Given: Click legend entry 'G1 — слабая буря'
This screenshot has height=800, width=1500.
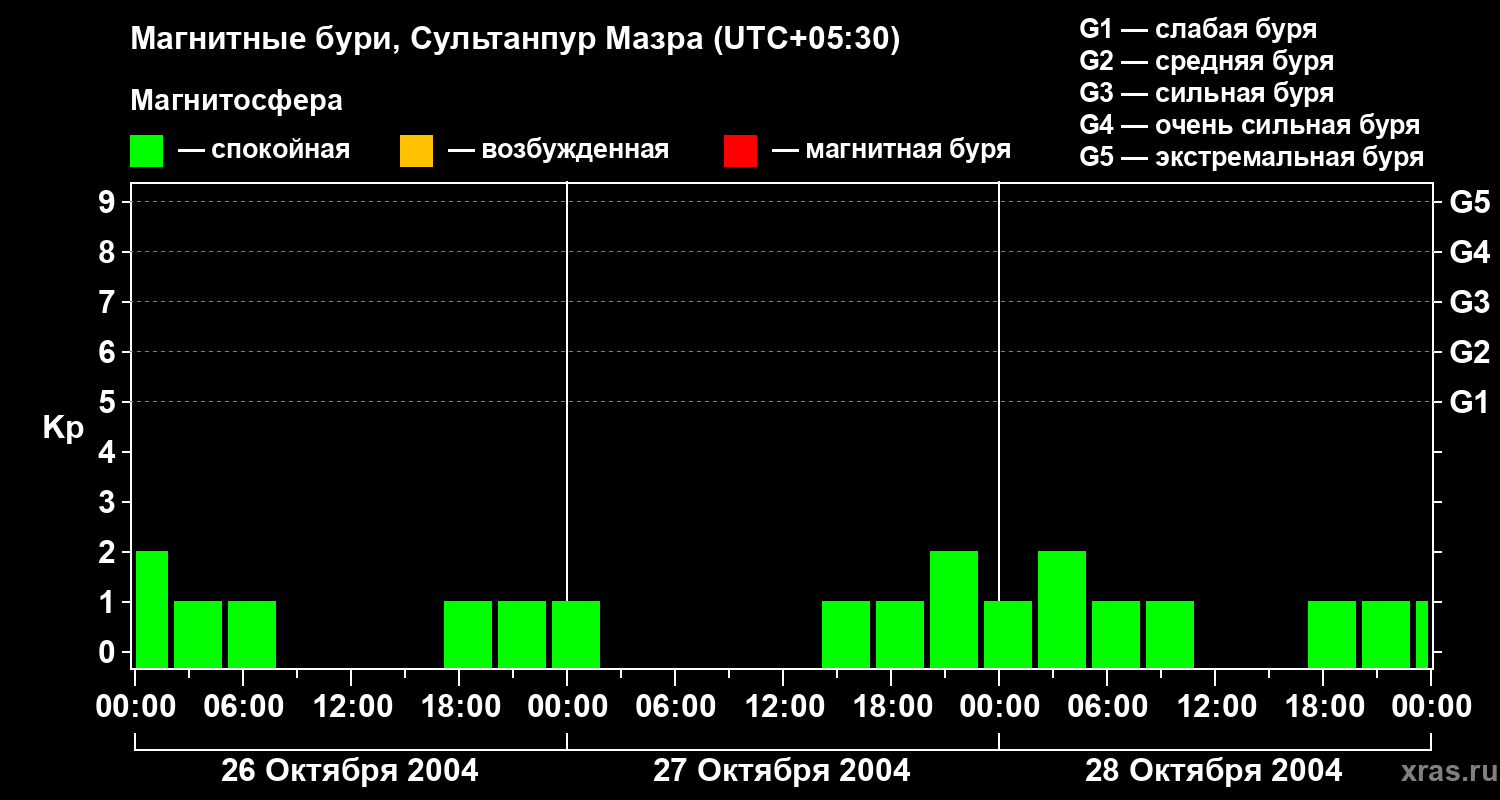Looking at the screenshot, I should pos(1197,29).
